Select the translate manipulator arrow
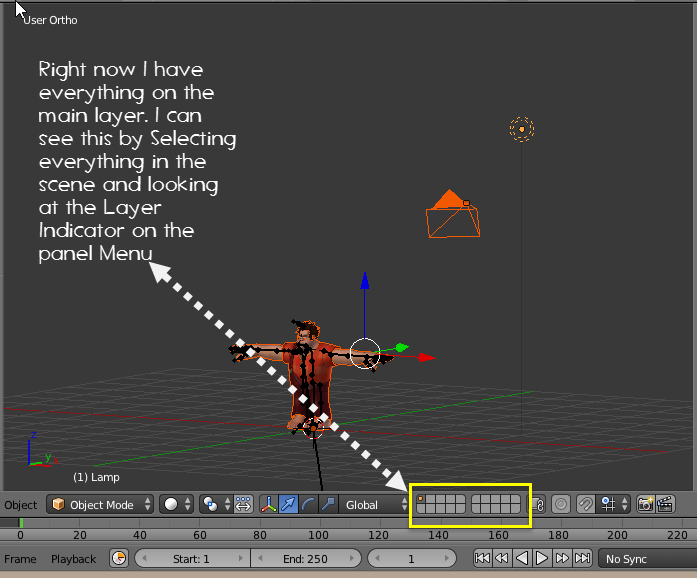 click(288, 505)
